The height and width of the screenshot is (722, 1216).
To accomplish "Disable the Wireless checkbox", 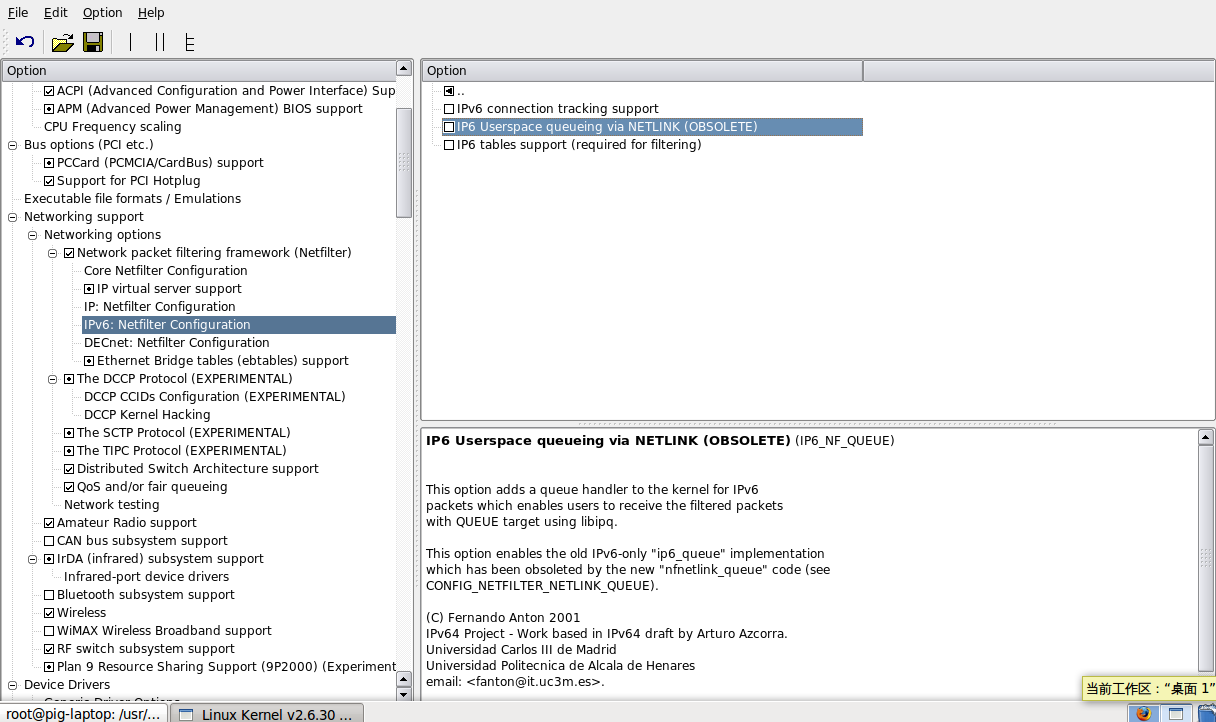I will tap(49, 613).
